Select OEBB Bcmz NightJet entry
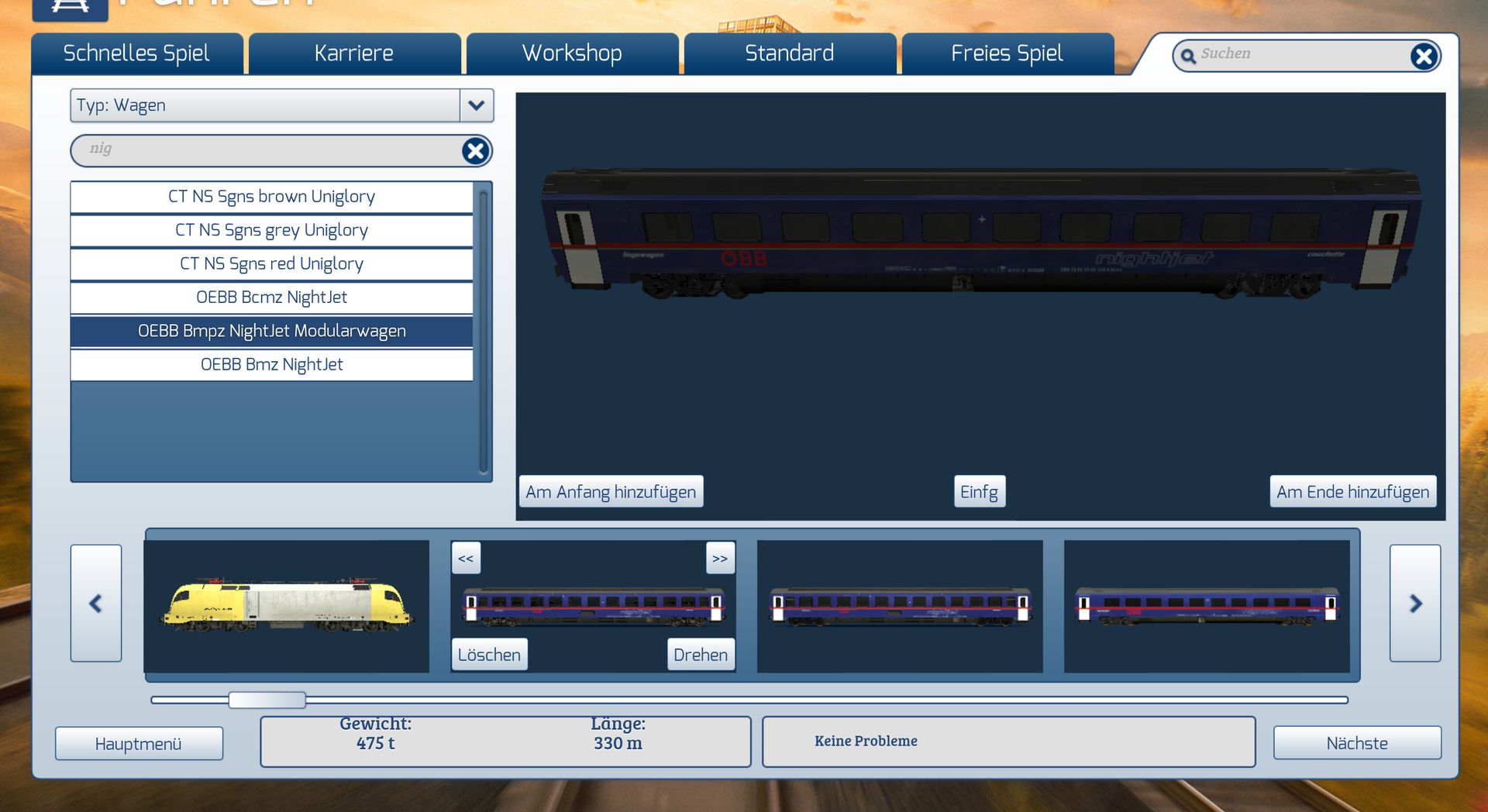Image resolution: width=1488 pixels, height=812 pixels. [x=271, y=298]
